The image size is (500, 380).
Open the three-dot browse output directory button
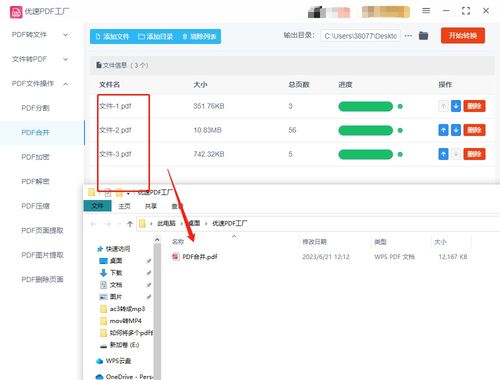(408, 36)
